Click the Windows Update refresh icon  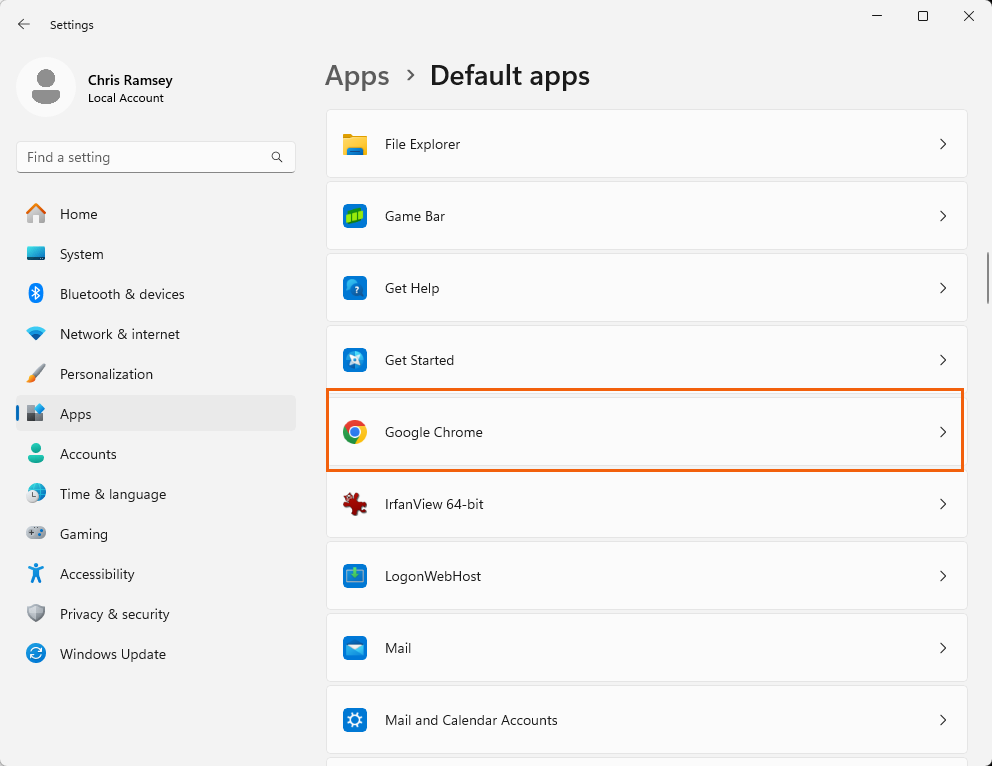(36, 653)
